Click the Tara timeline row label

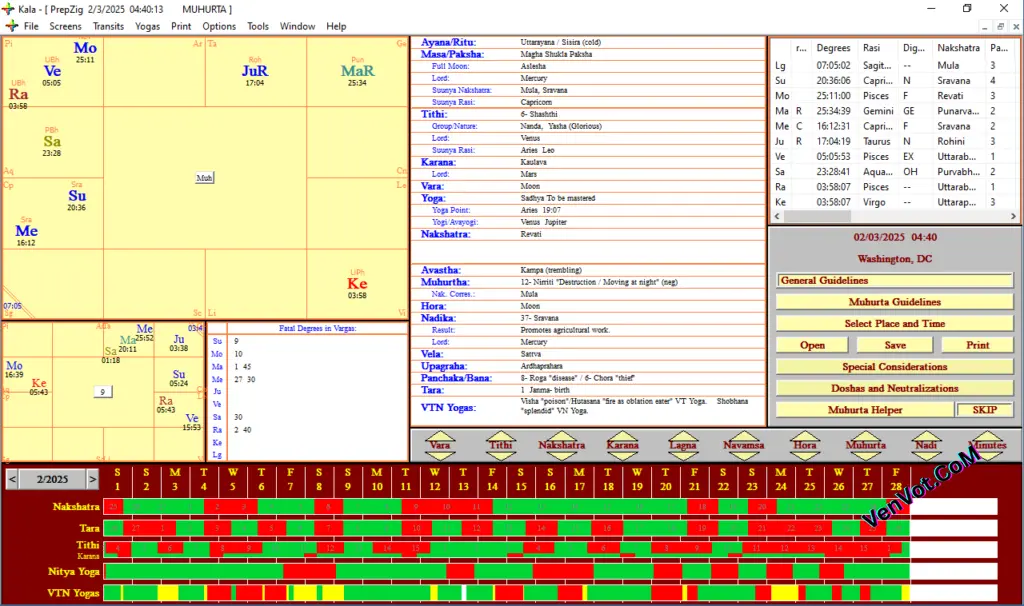[89, 528]
